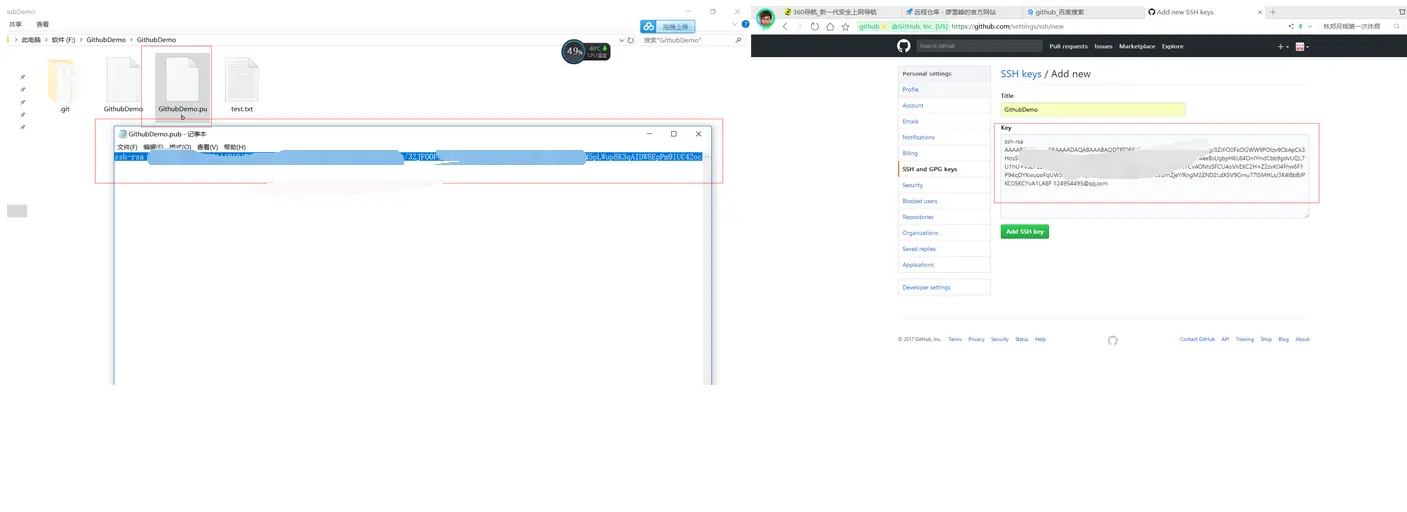Click 此电脑 in the breadcrumb path

click(31, 40)
